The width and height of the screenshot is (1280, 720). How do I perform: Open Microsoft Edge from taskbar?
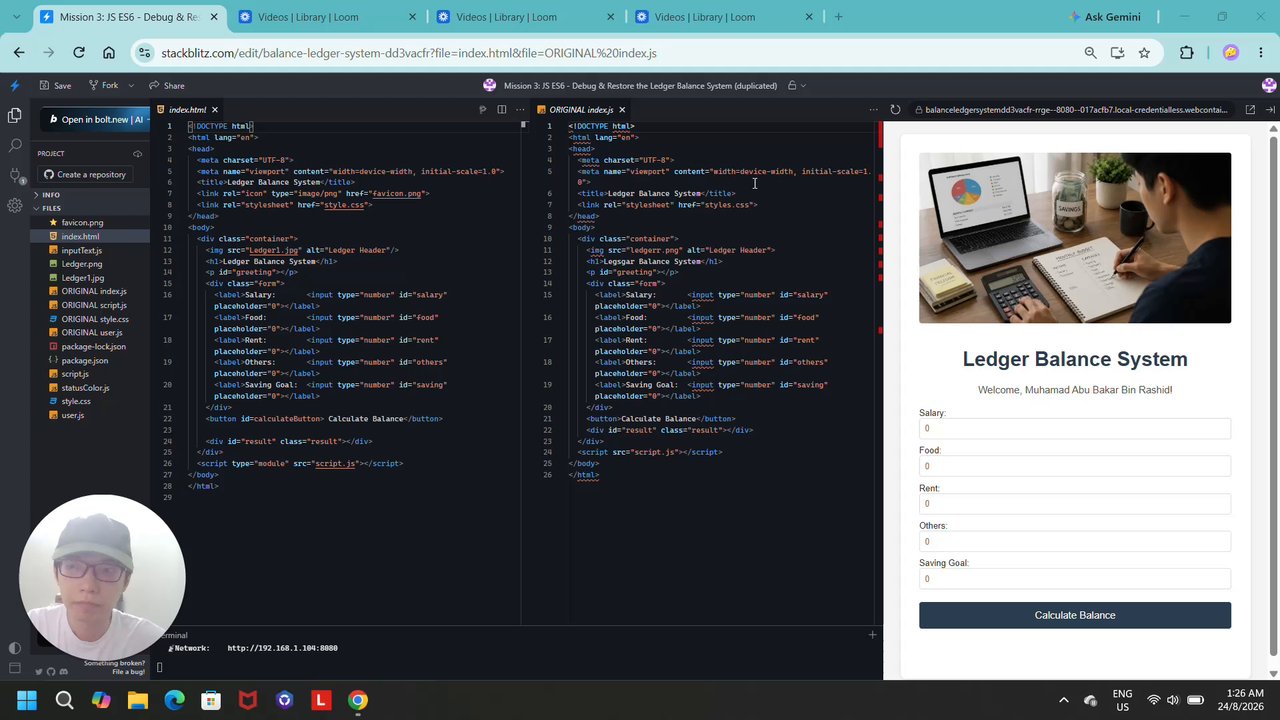click(x=174, y=700)
